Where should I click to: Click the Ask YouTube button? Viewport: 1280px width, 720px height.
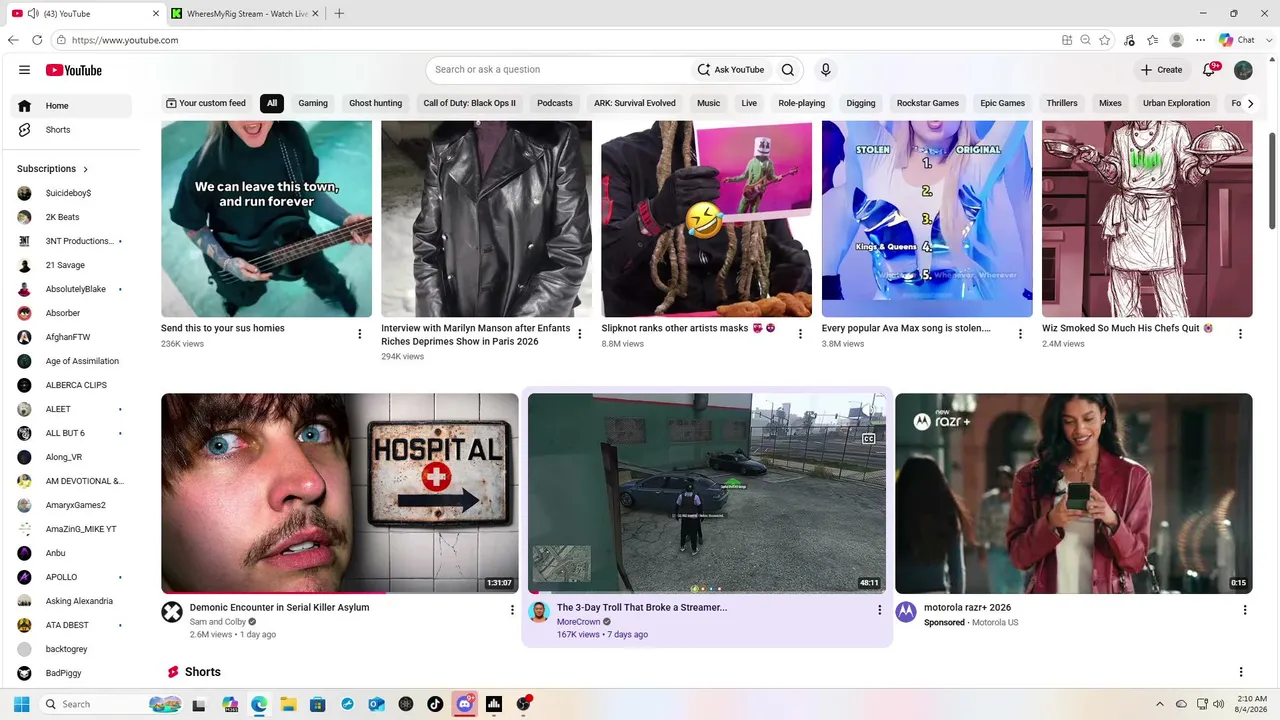tap(731, 70)
